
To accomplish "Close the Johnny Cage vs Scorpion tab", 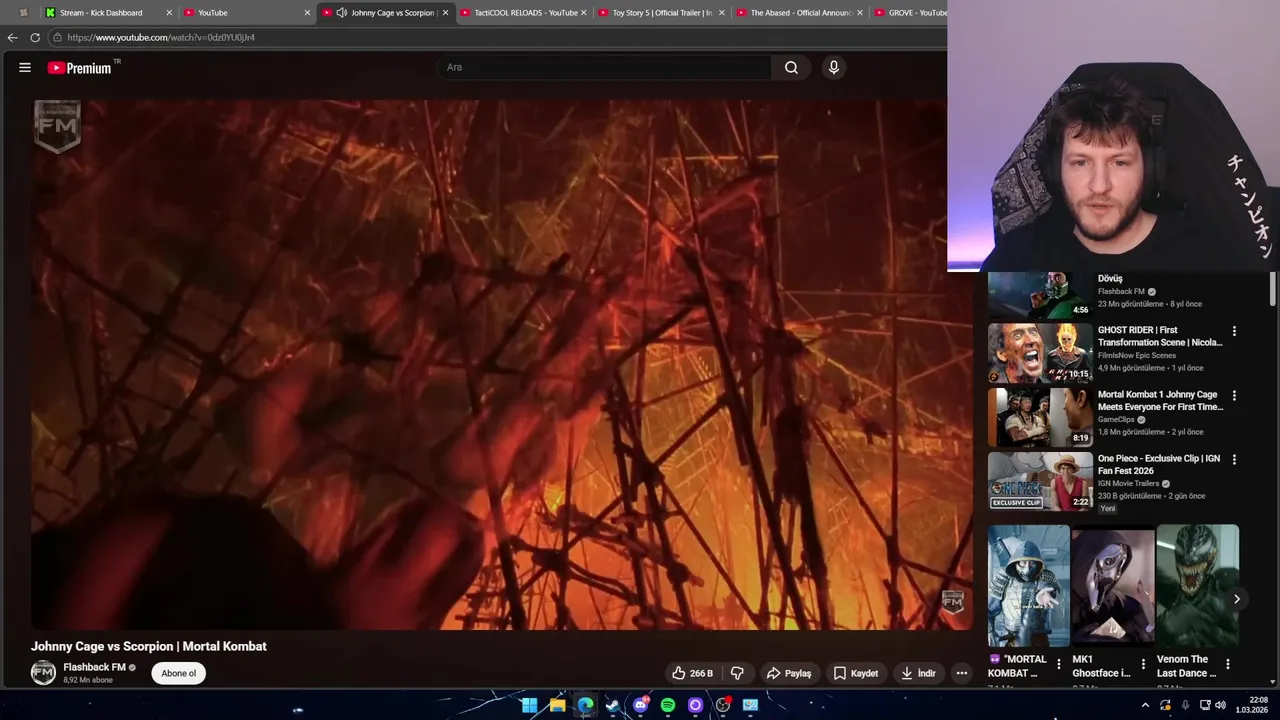I will point(445,13).
